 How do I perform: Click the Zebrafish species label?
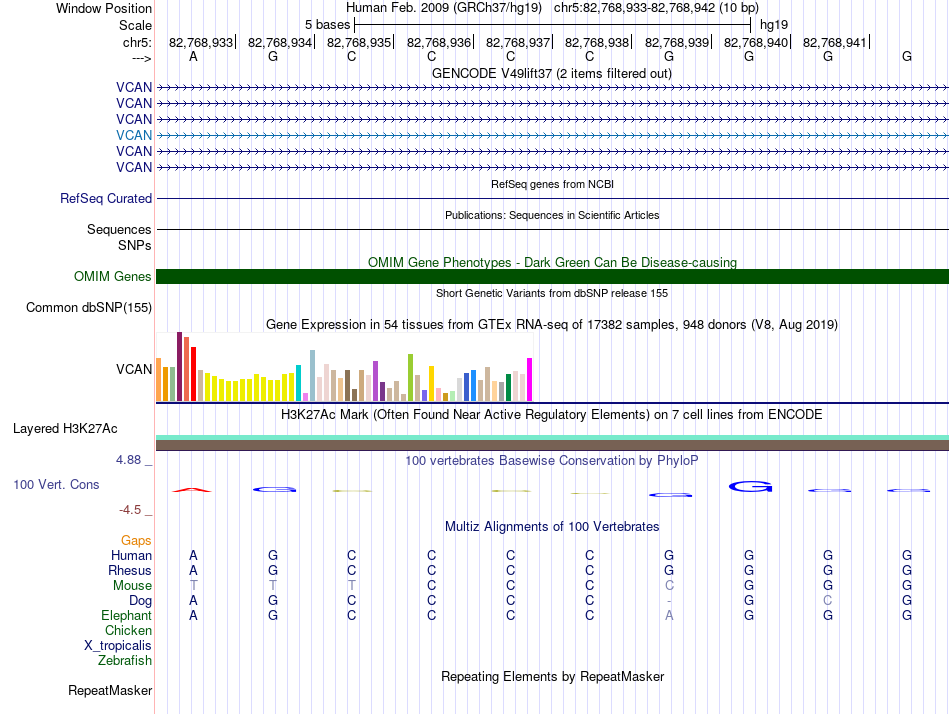point(125,661)
